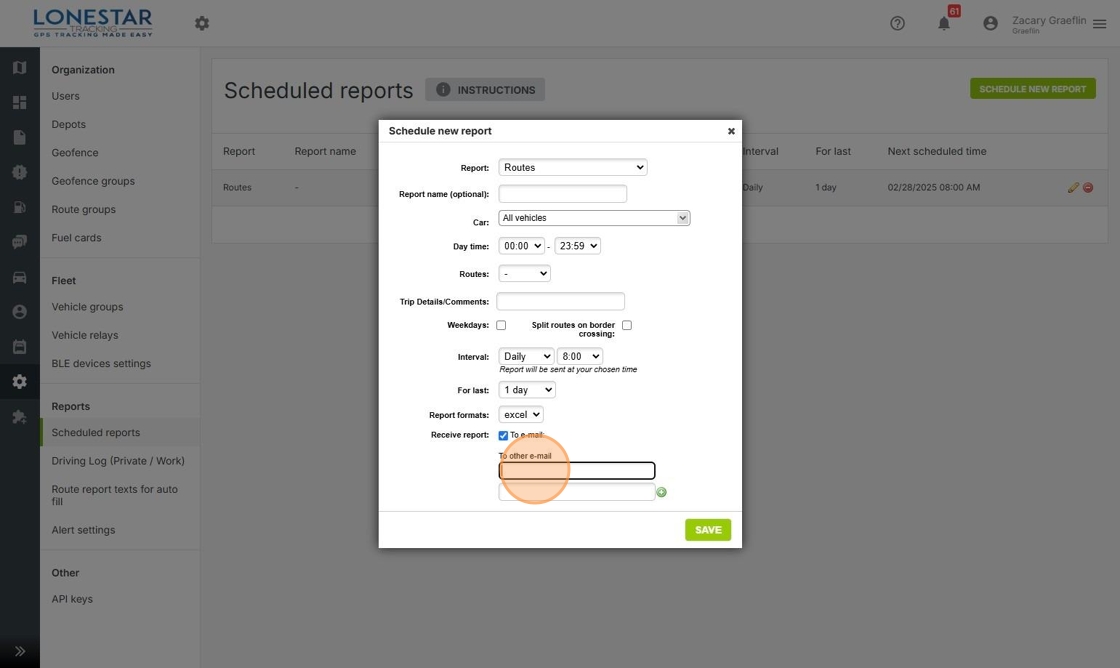The height and width of the screenshot is (668, 1120).
Task: Open the puzzle piece add-ons icon
Action: (19, 417)
